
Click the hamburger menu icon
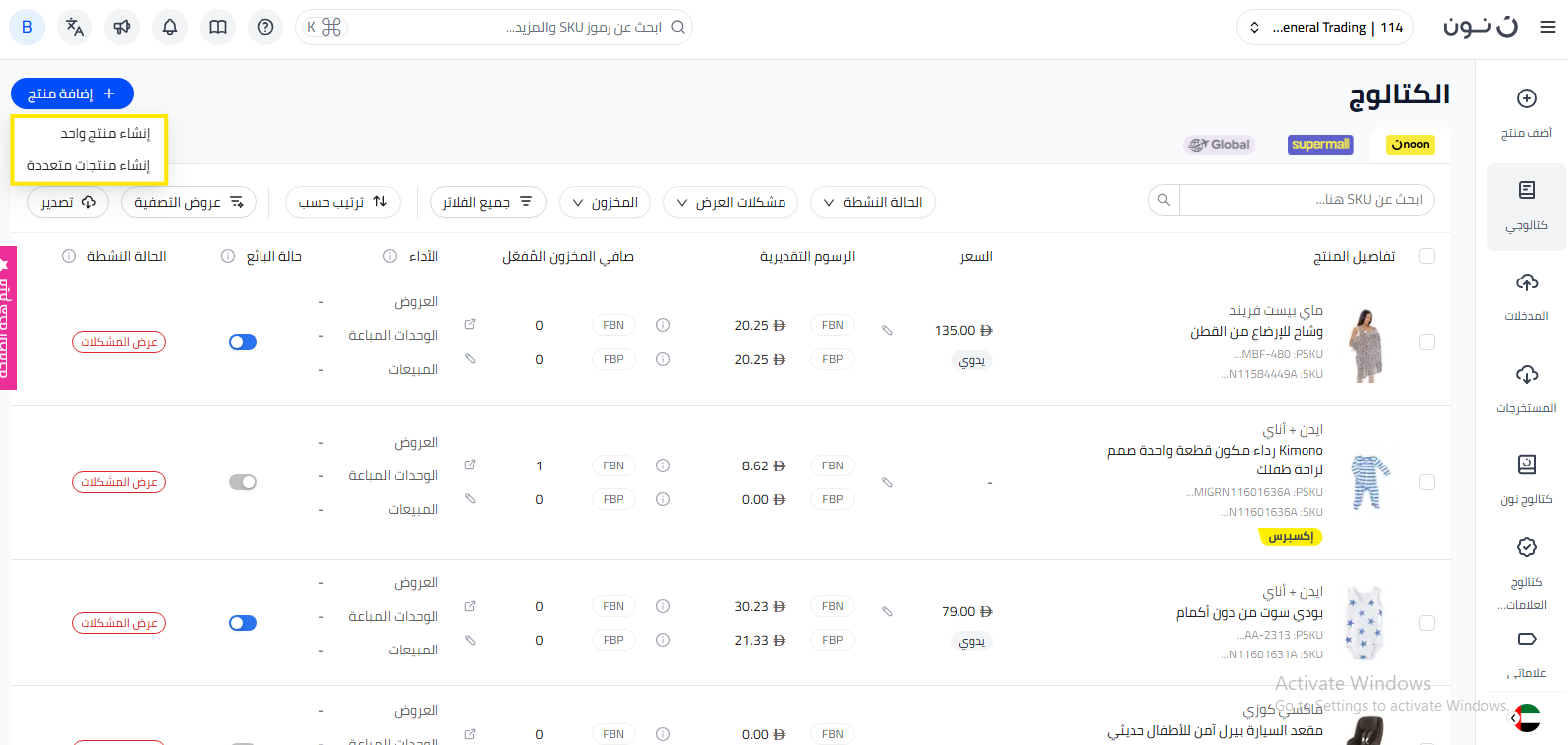click(1547, 27)
